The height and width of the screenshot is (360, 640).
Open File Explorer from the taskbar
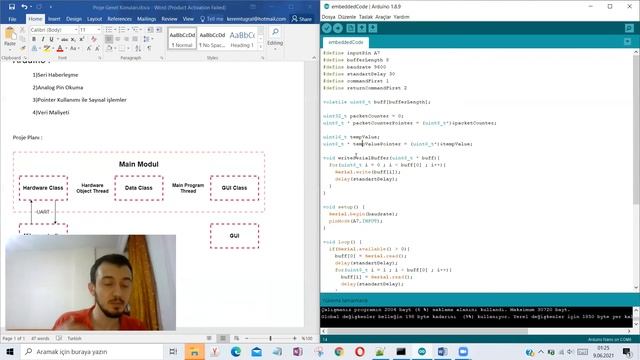[x=194, y=351]
